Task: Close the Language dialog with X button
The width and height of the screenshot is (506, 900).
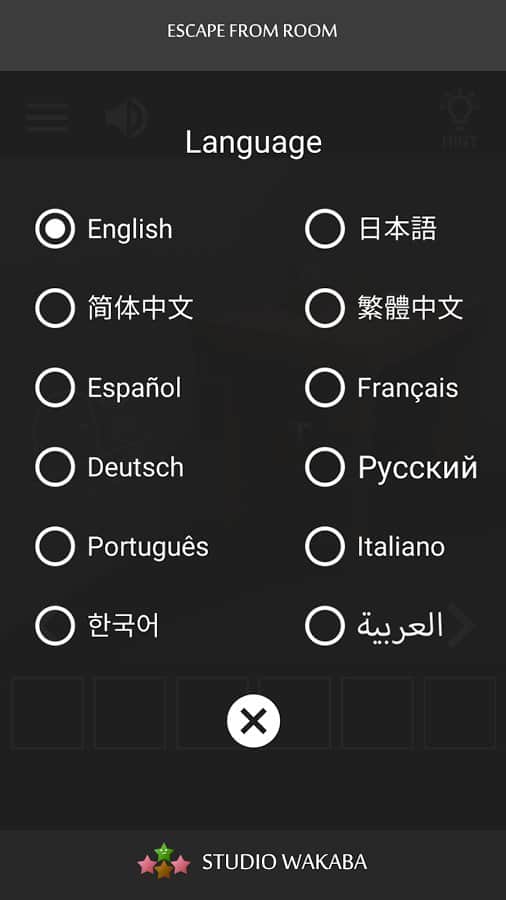Action: click(253, 721)
